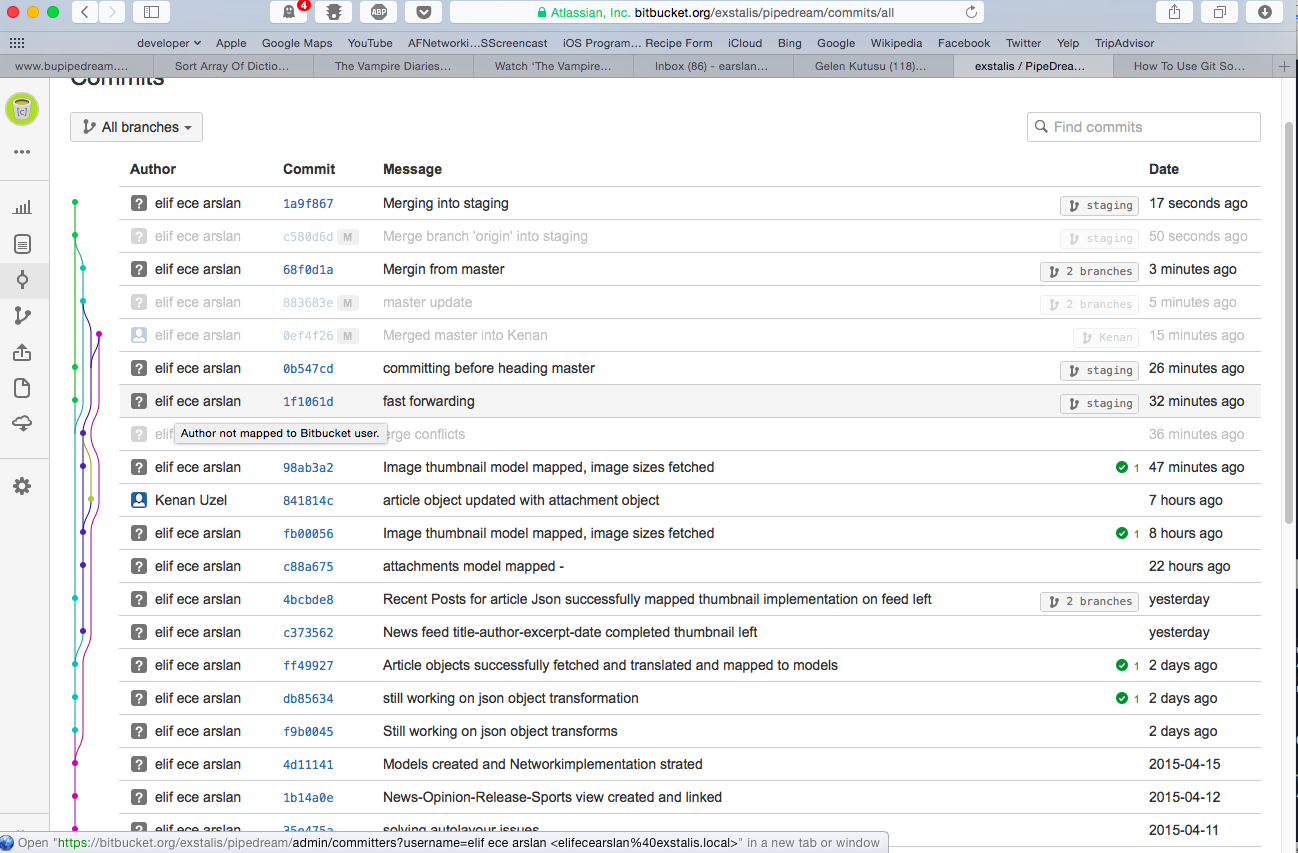
Task: Click the Ghostery extension icon with badge
Action: coord(289,12)
